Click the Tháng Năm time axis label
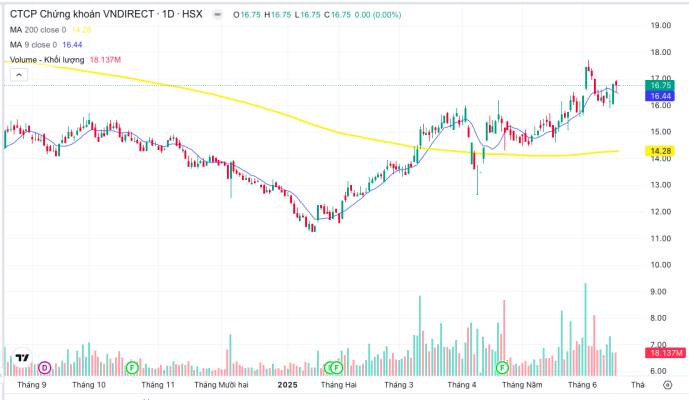The width and height of the screenshot is (689, 400). (x=522, y=385)
